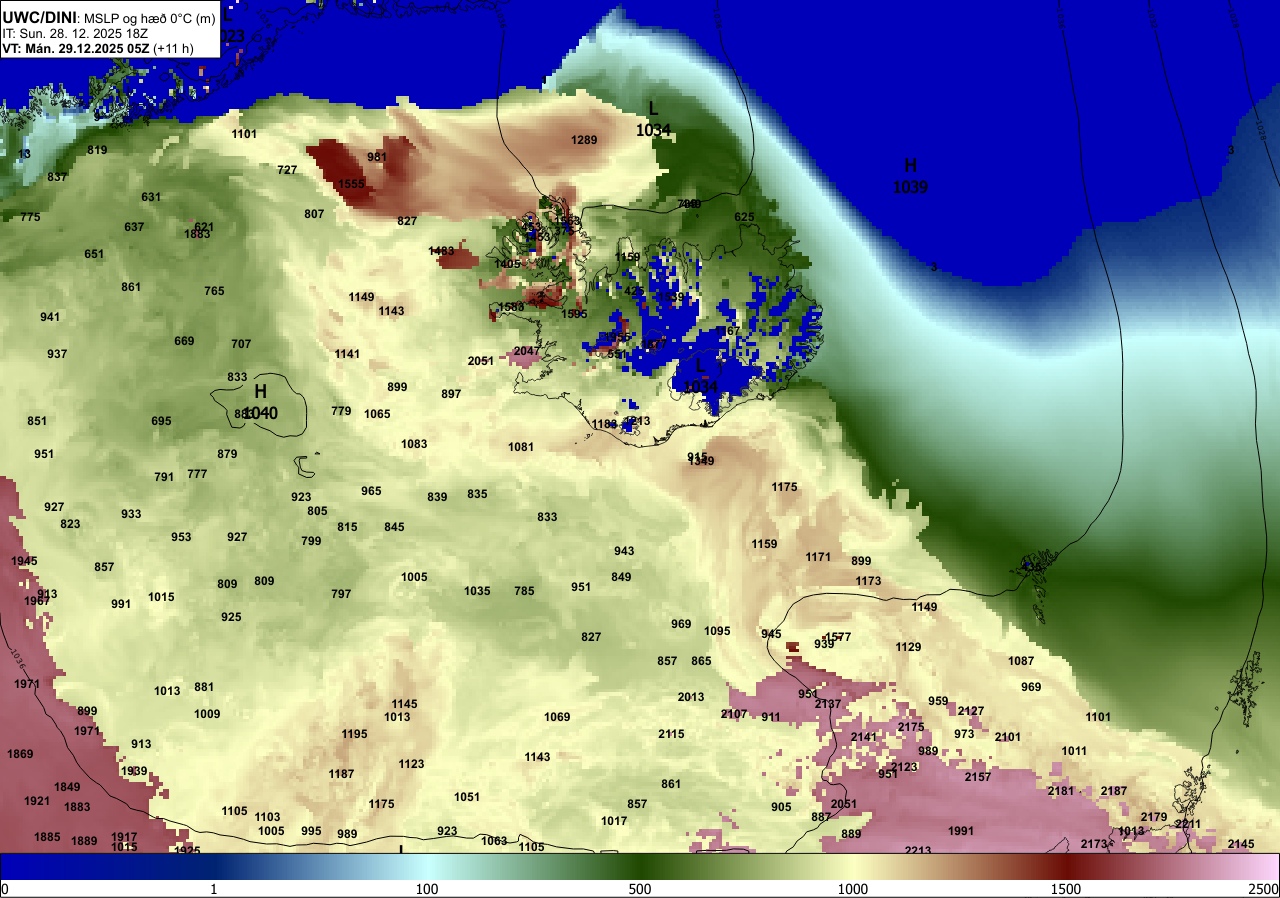Click the UWC/DINI title text
The width and height of the screenshot is (1280, 898).
pyautogui.click(x=38, y=16)
